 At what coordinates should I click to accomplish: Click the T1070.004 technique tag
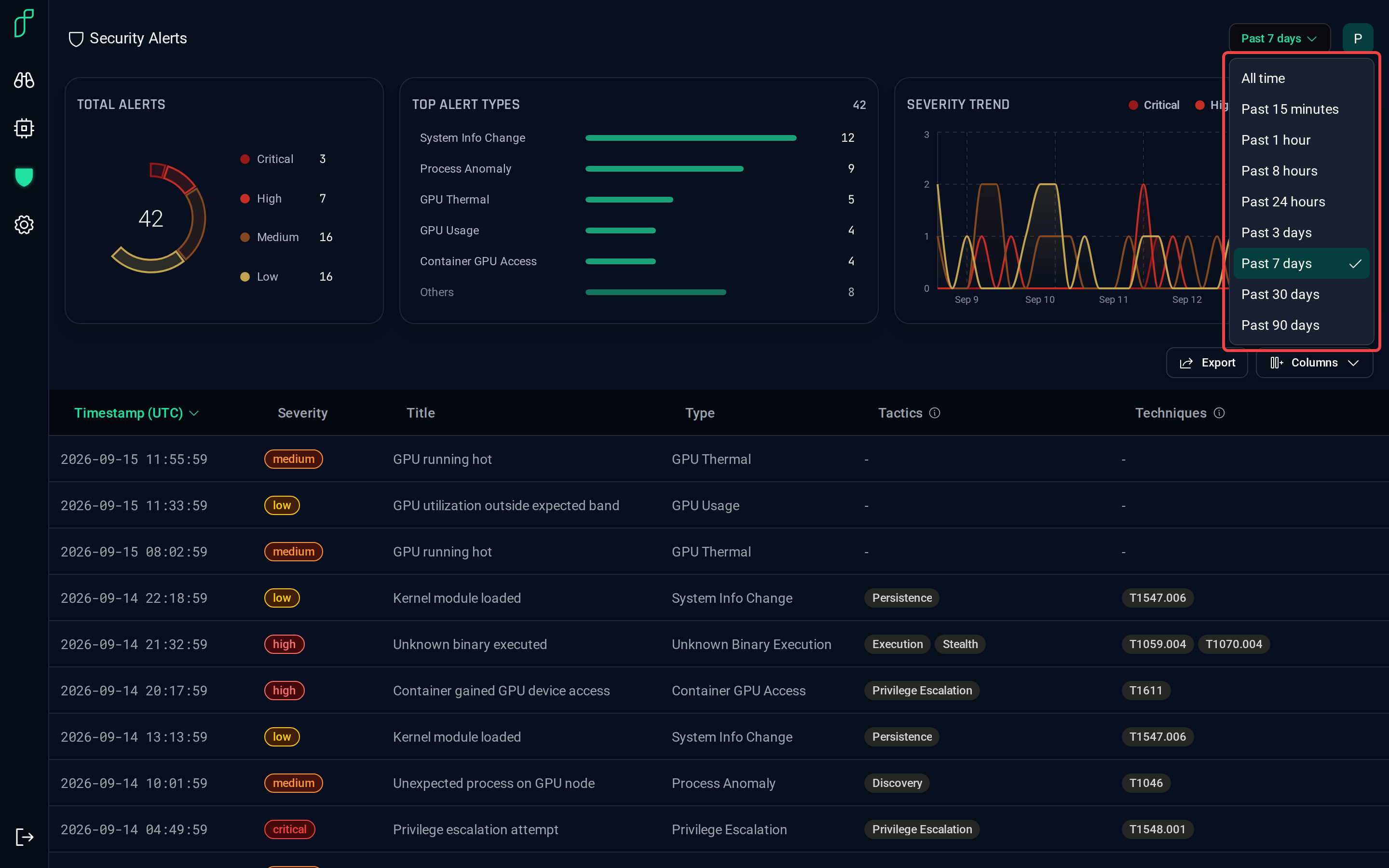tap(1233, 644)
